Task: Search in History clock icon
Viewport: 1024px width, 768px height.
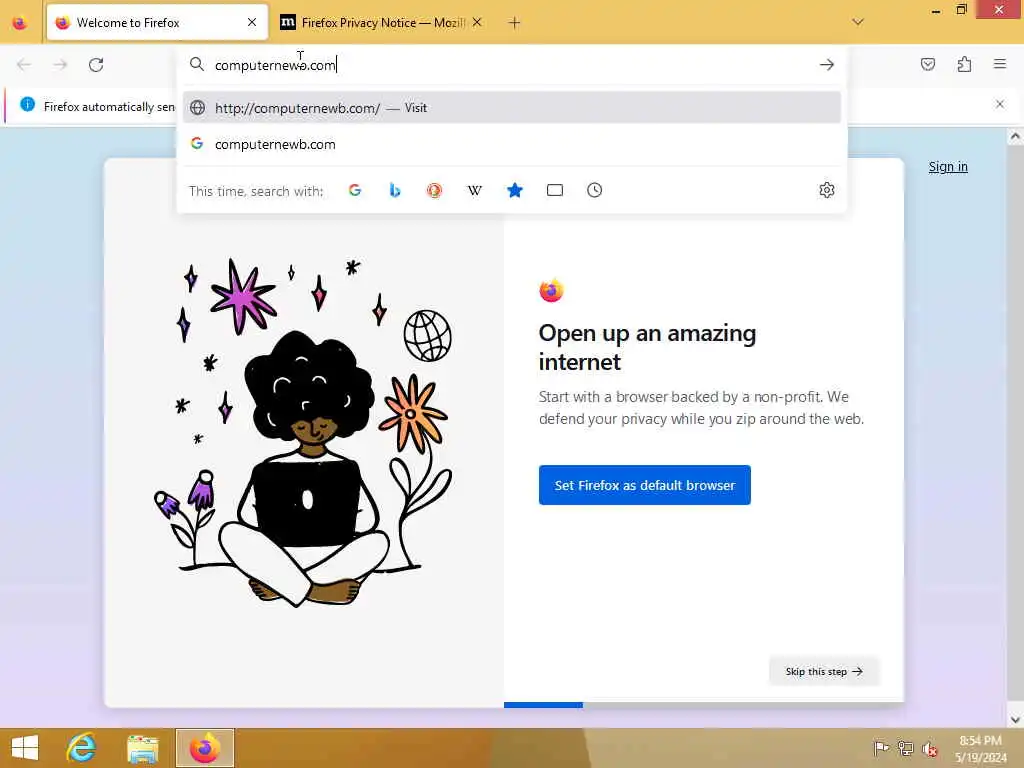Action: (594, 190)
